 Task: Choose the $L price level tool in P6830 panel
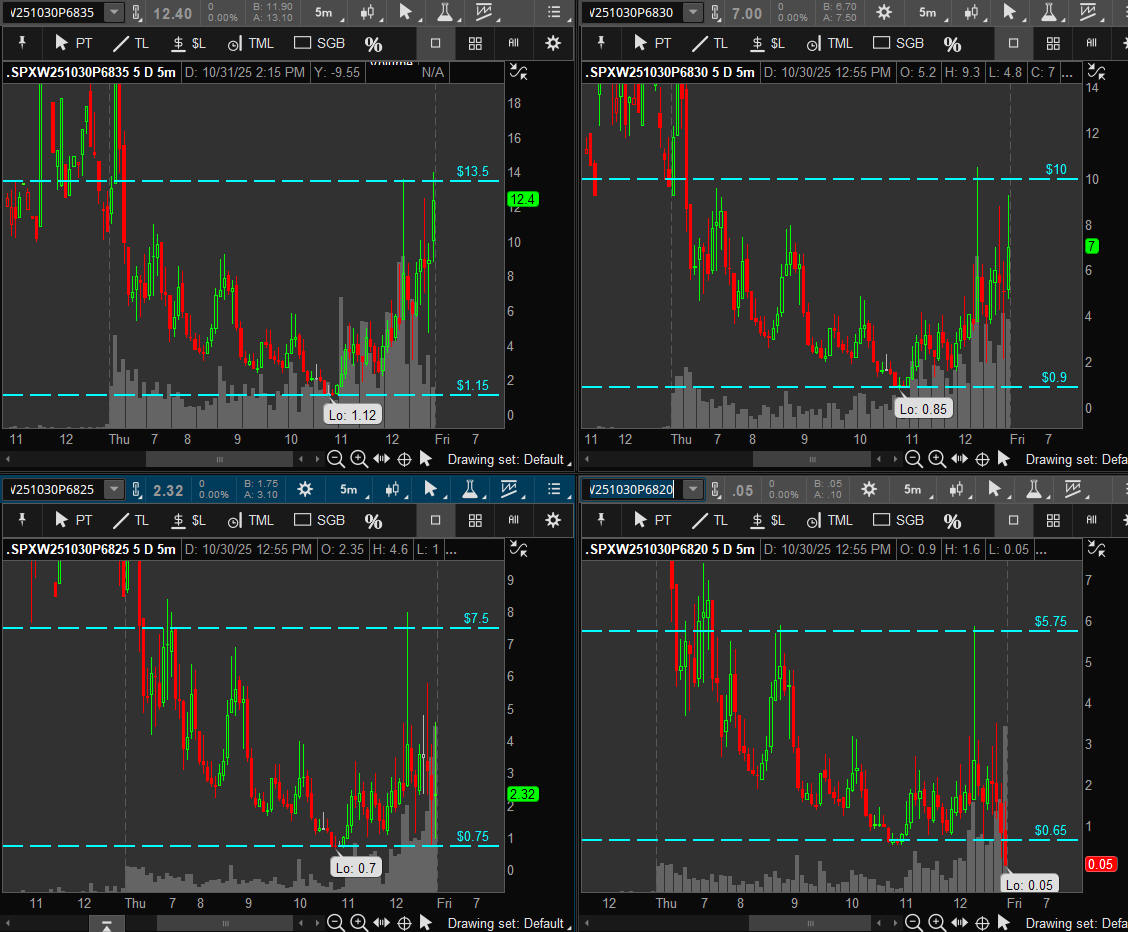click(x=767, y=44)
